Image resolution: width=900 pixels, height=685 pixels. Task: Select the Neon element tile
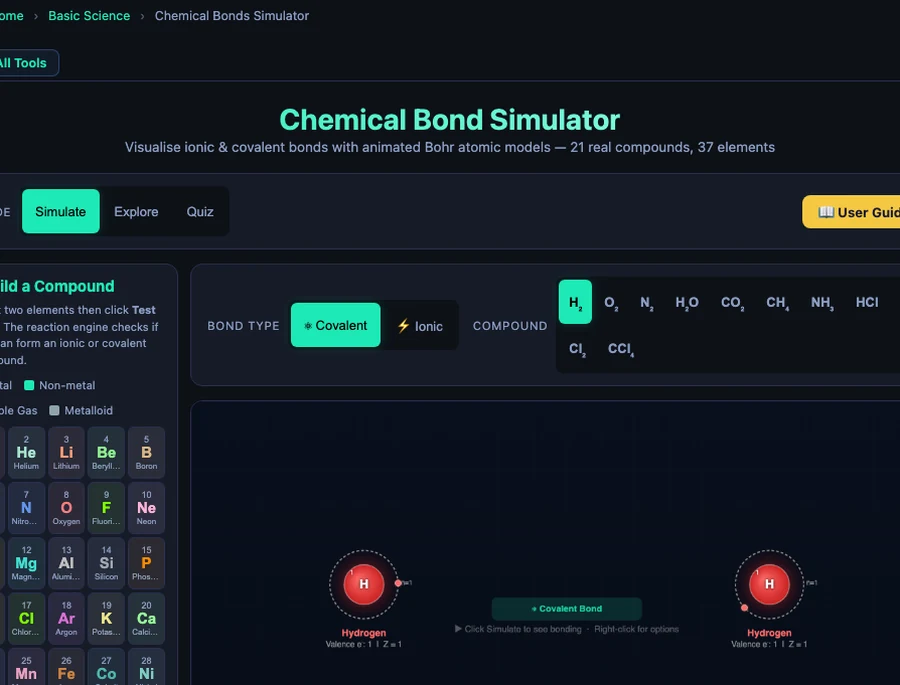coord(146,508)
